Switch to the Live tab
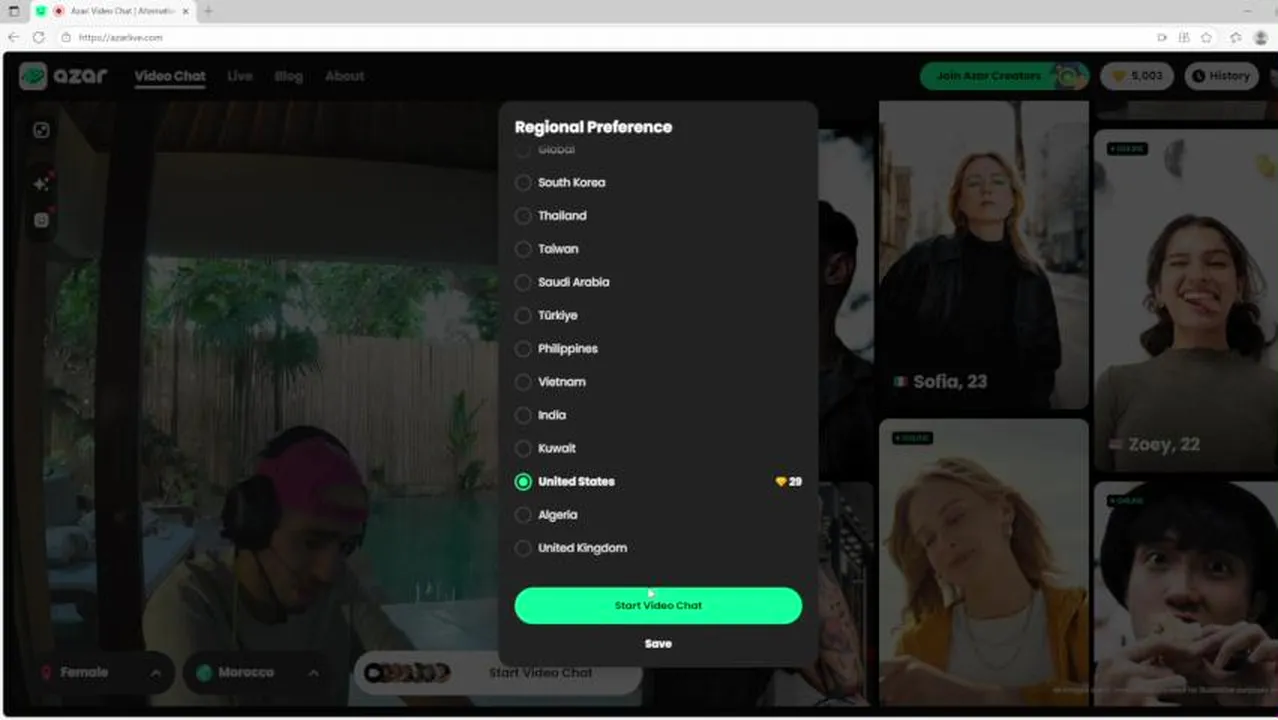1278x720 pixels. [240, 76]
